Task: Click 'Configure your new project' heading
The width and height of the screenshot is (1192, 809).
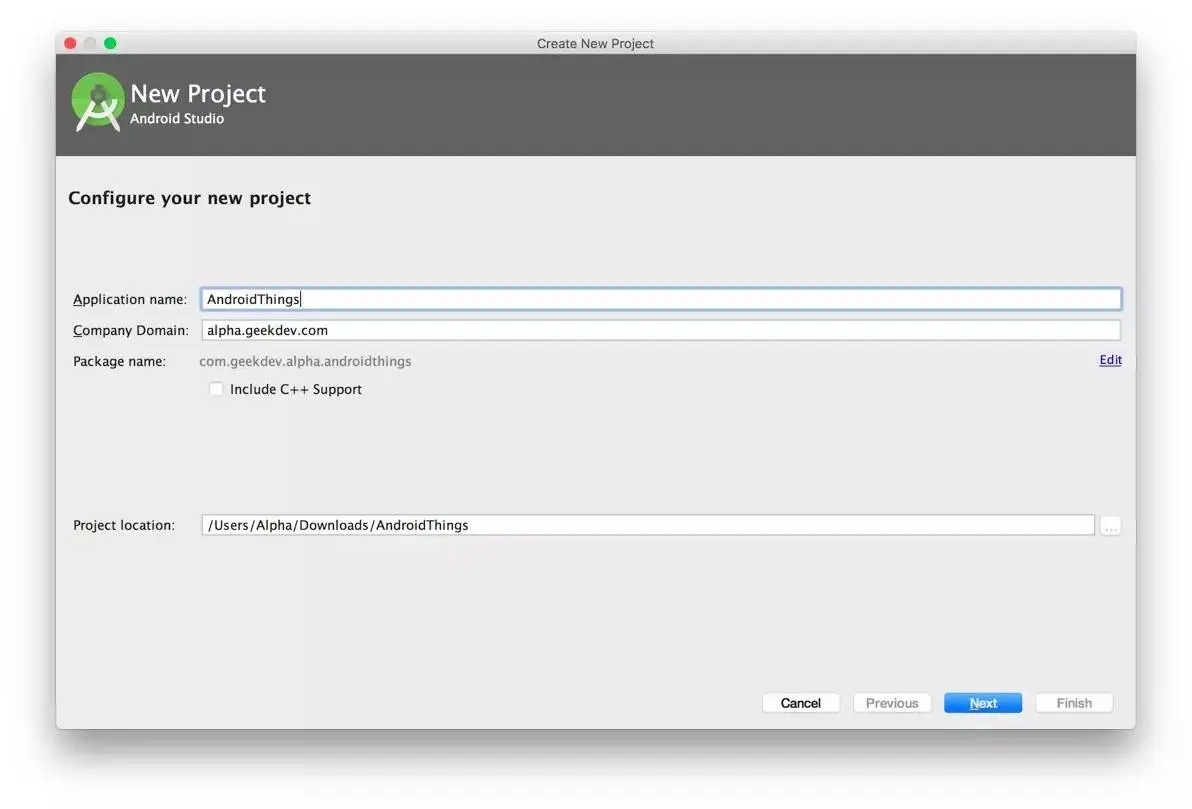Action: pos(189,198)
